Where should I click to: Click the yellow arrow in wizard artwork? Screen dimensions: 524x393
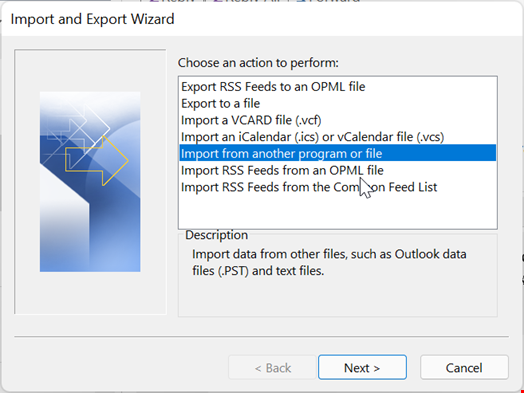coord(96,161)
